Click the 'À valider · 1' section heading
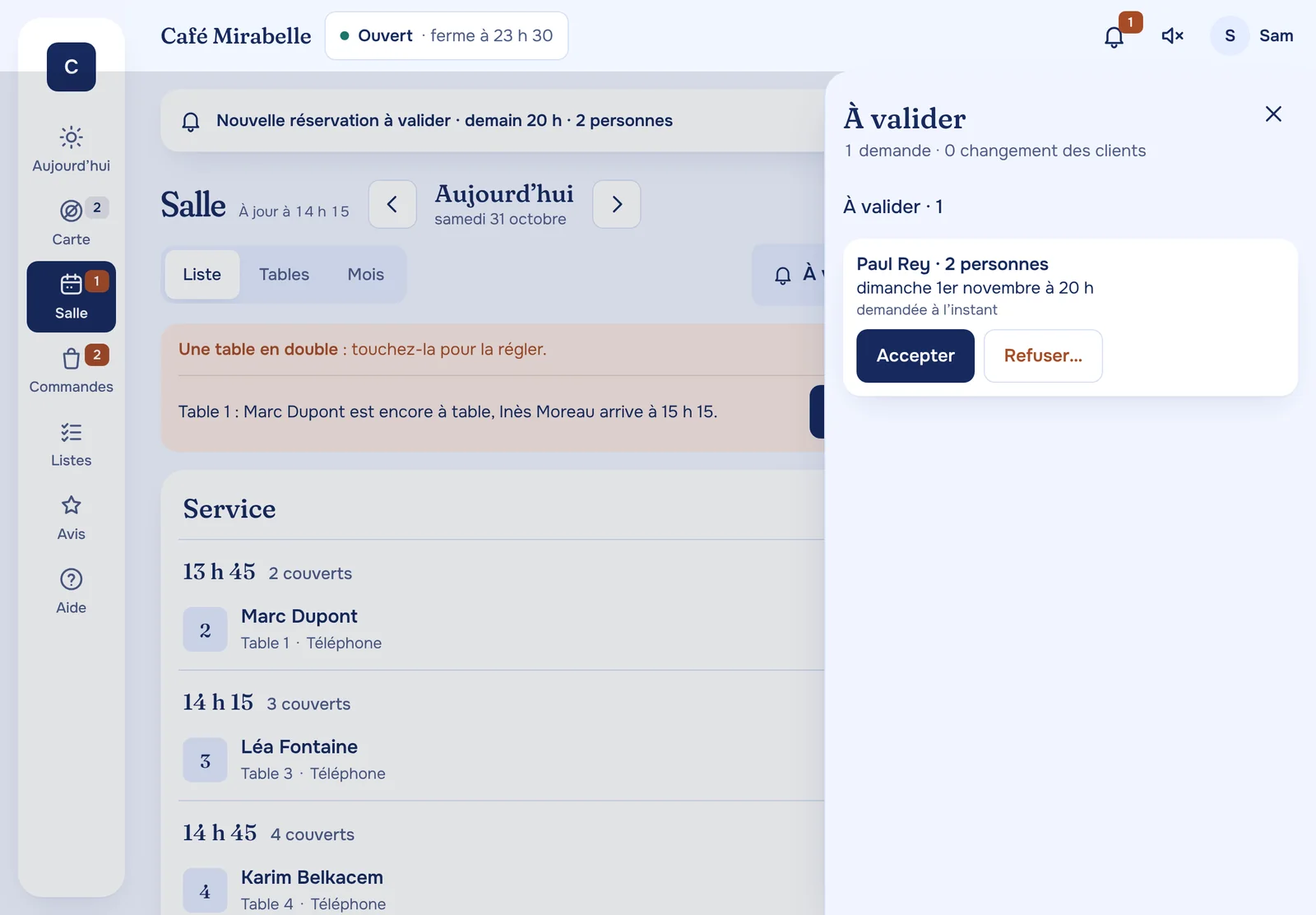 [893, 207]
